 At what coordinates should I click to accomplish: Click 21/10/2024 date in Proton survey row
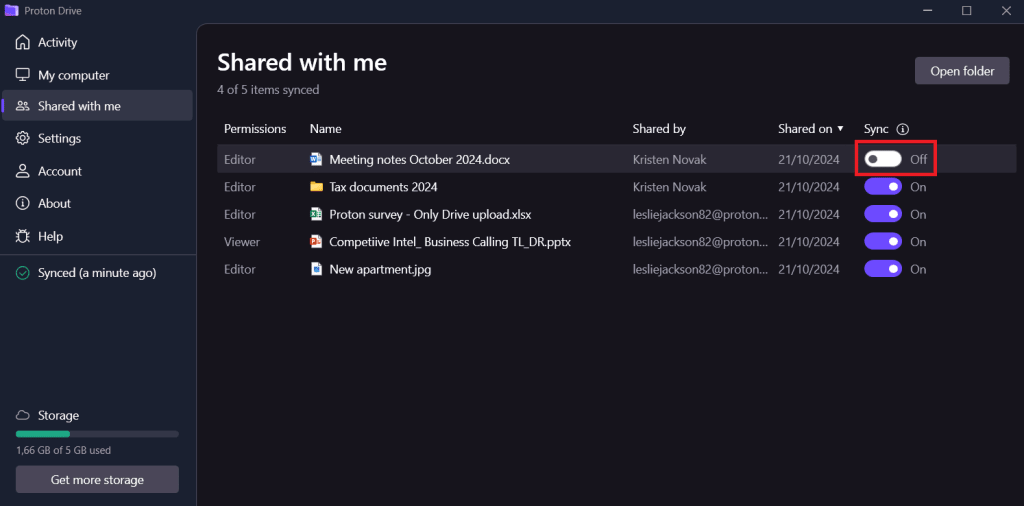808,214
